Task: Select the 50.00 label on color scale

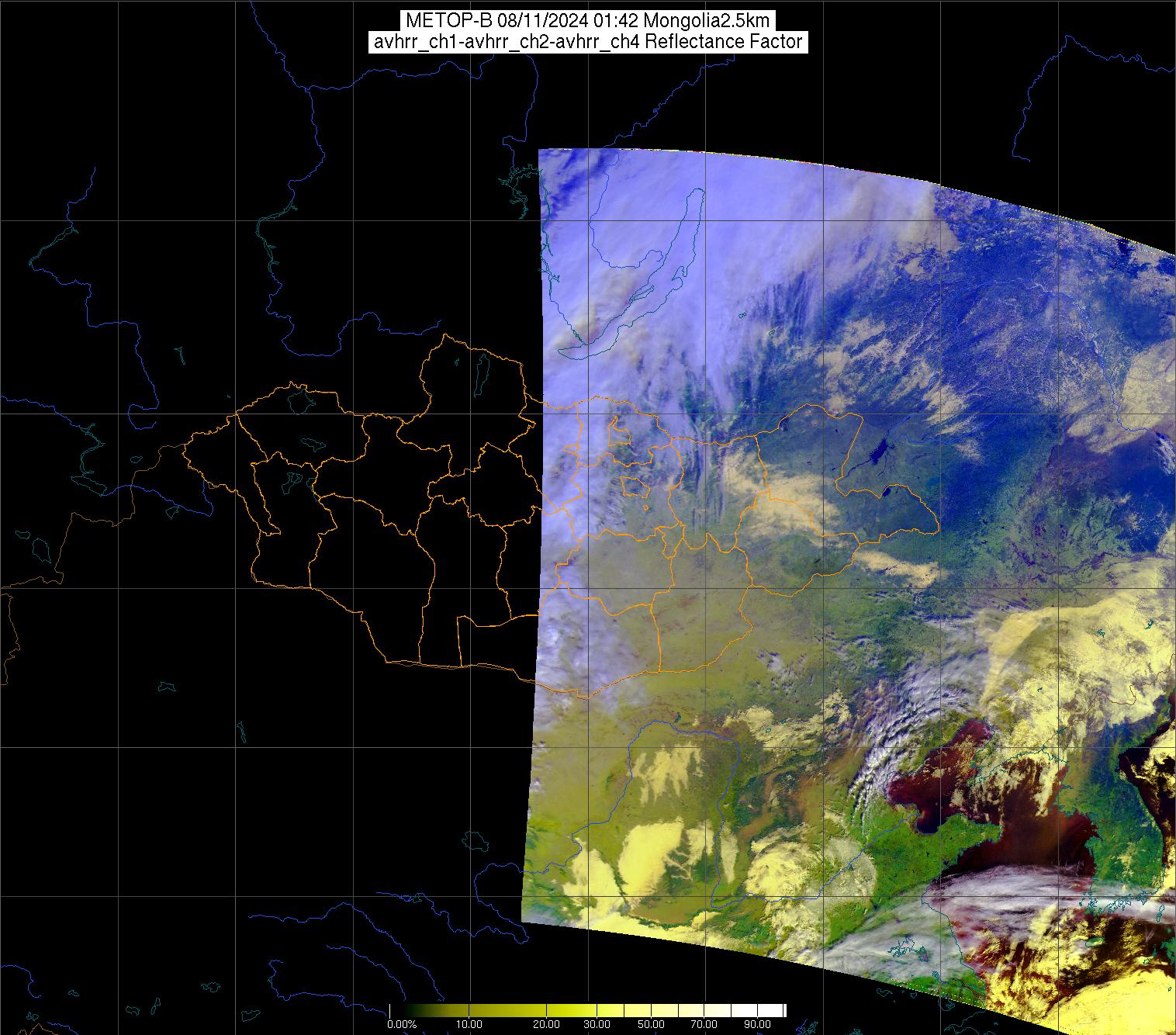Action: pyautogui.click(x=652, y=1026)
